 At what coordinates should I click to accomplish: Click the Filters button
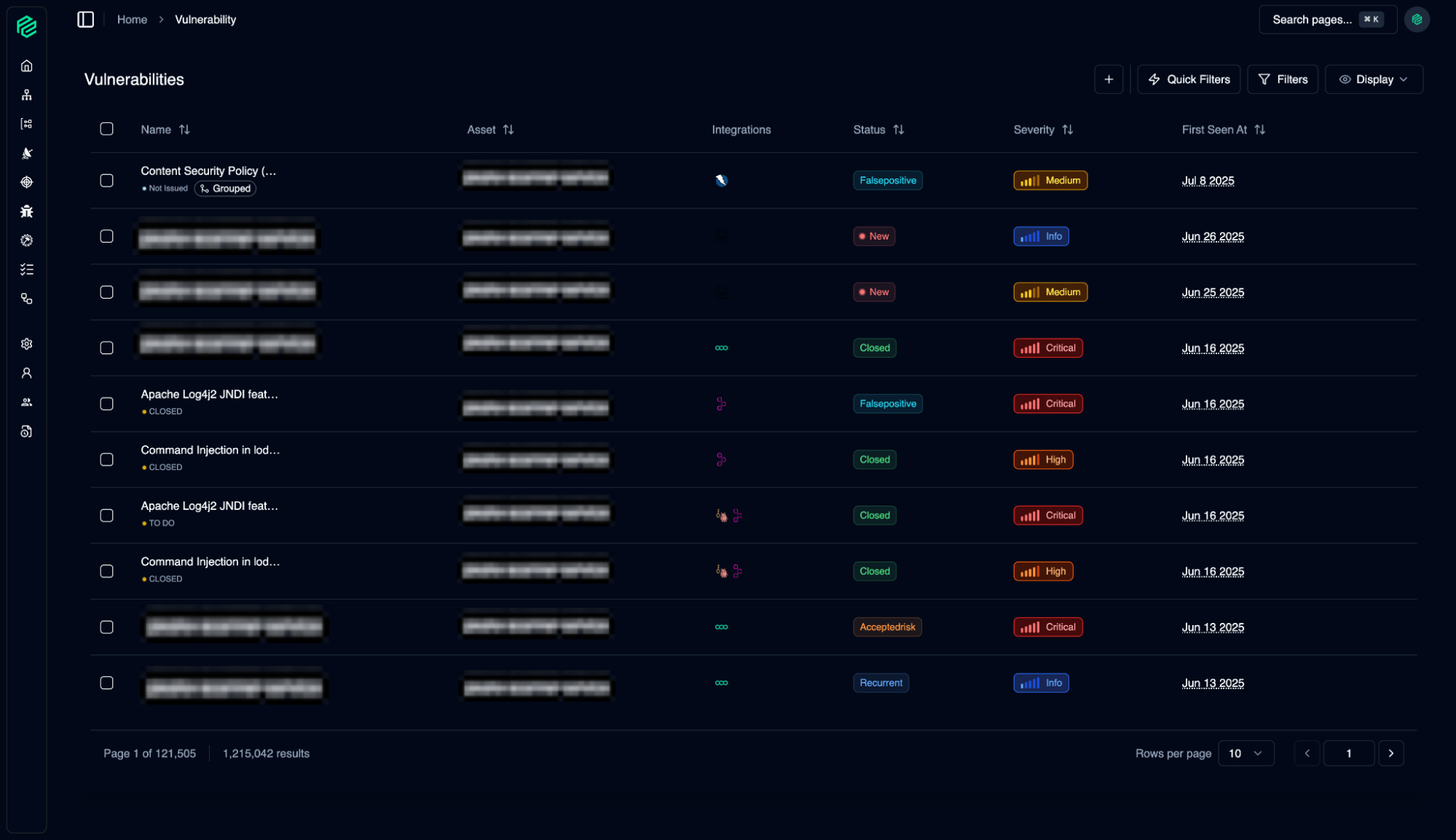[1283, 79]
